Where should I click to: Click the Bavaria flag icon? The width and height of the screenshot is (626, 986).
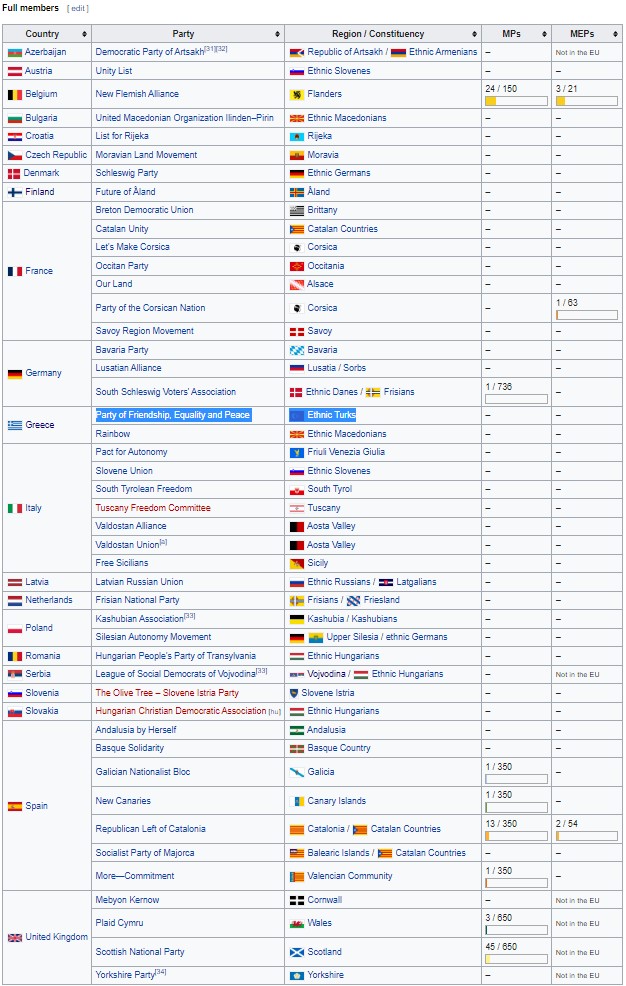[297, 350]
